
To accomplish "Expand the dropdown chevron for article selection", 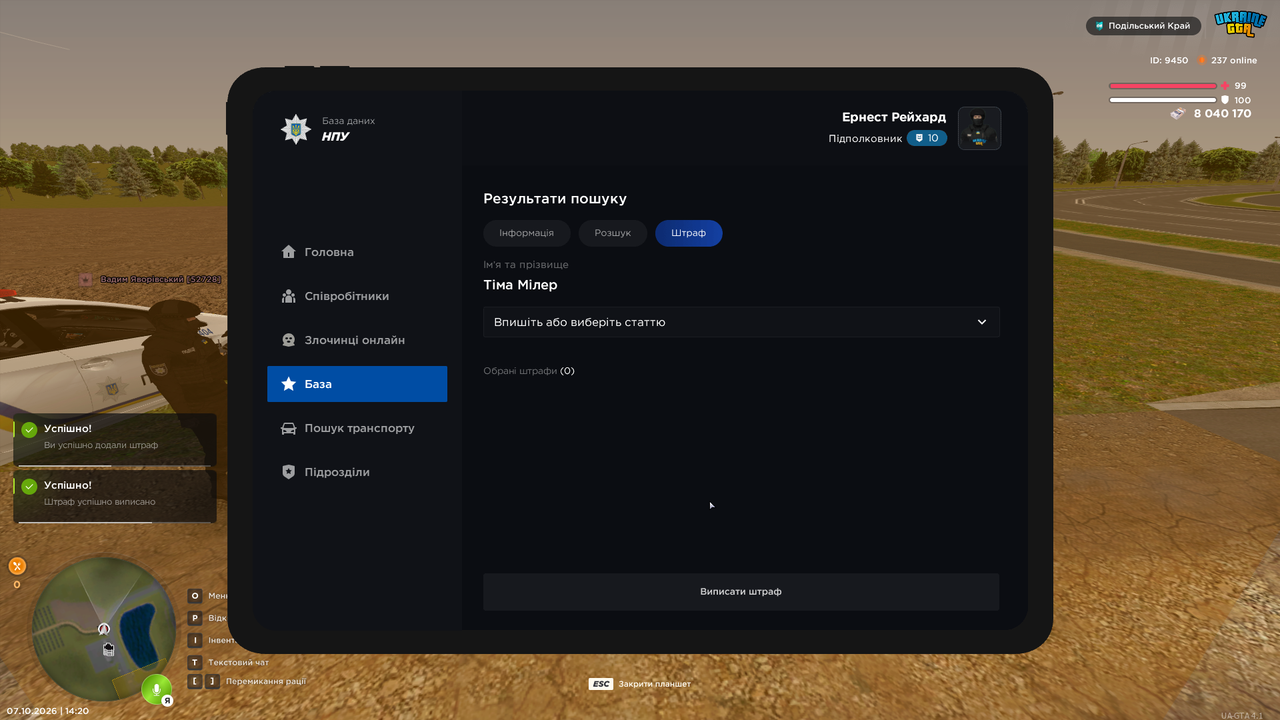I will pyautogui.click(x=982, y=322).
